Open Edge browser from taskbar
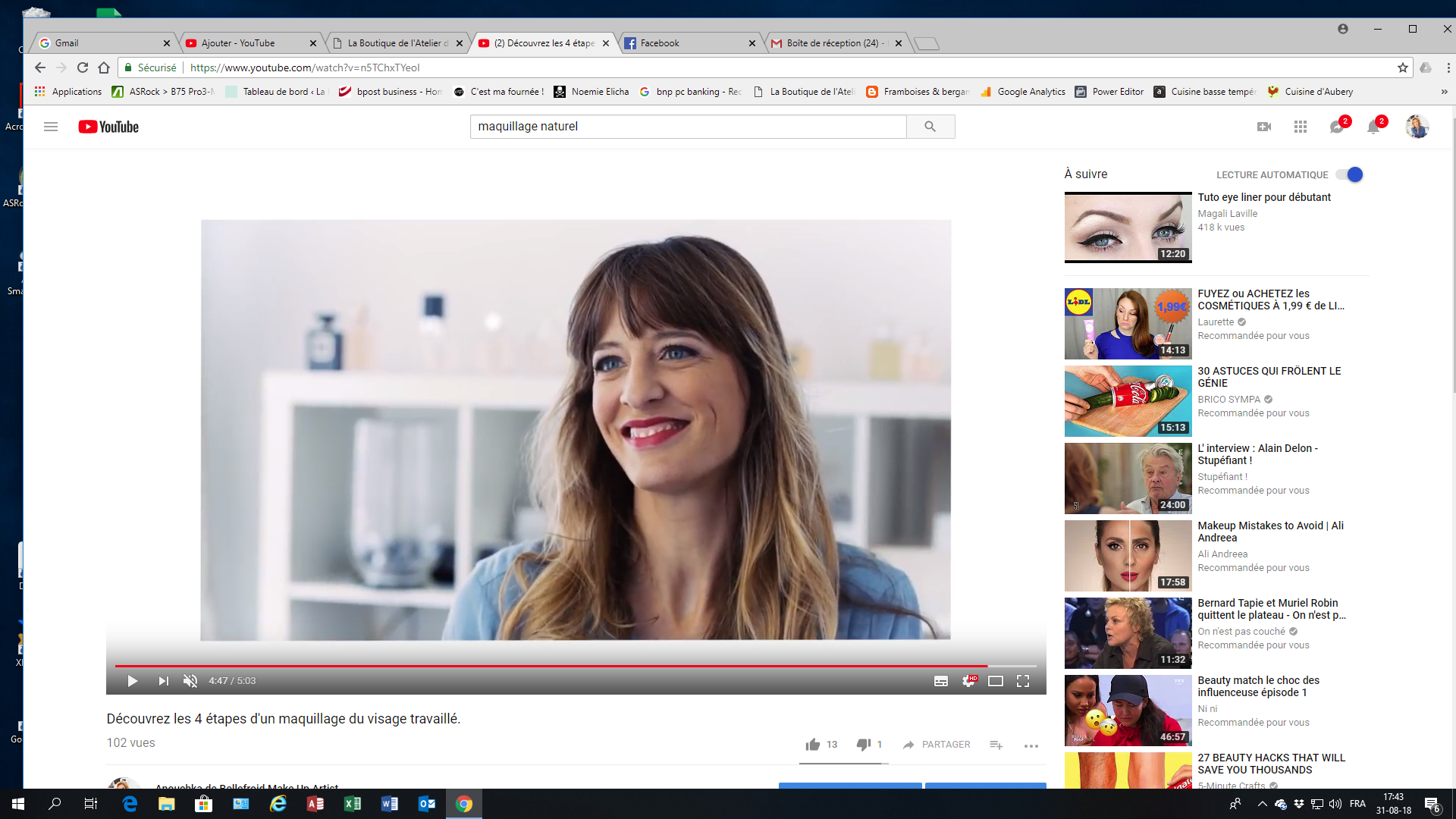 [130, 804]
